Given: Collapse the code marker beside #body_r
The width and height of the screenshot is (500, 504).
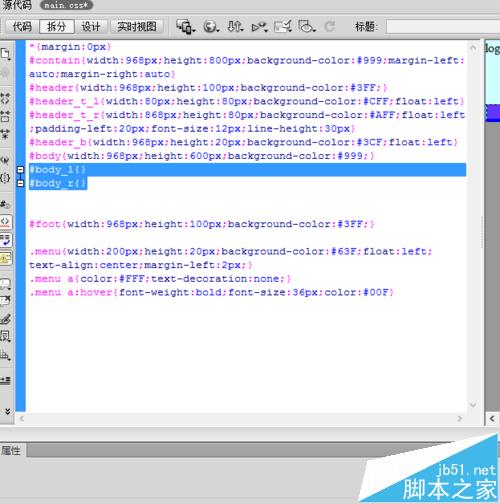Looking at the screenshot, I should (21, 183).
